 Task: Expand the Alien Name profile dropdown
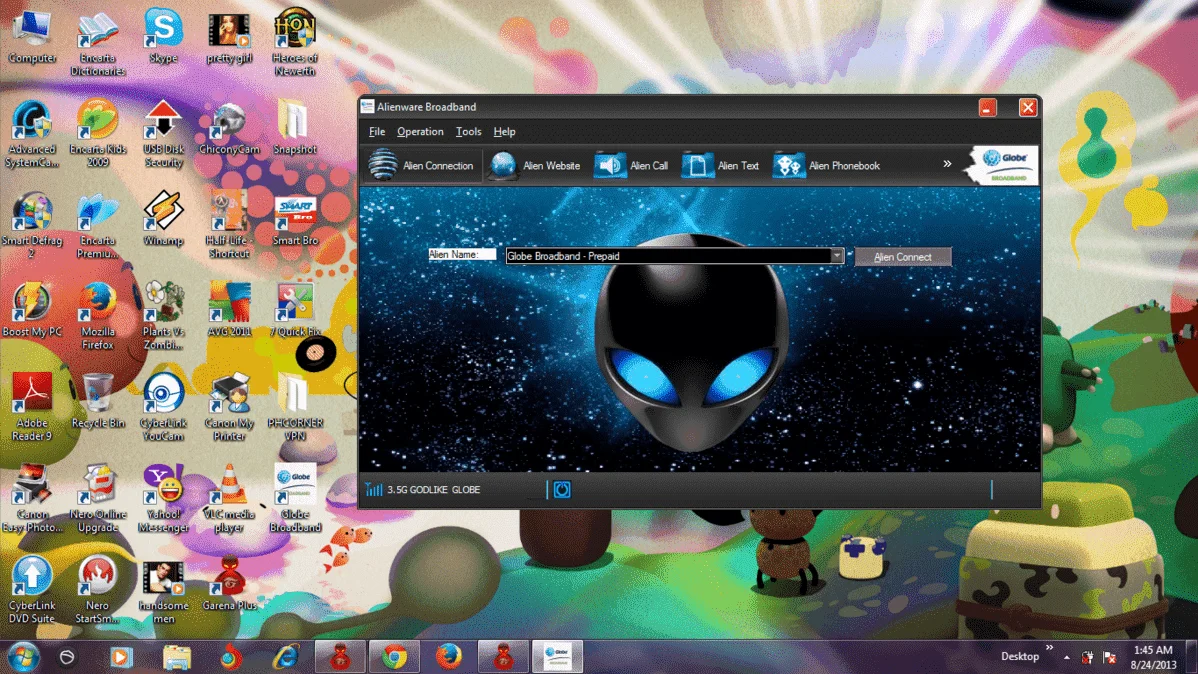(837, 256)
